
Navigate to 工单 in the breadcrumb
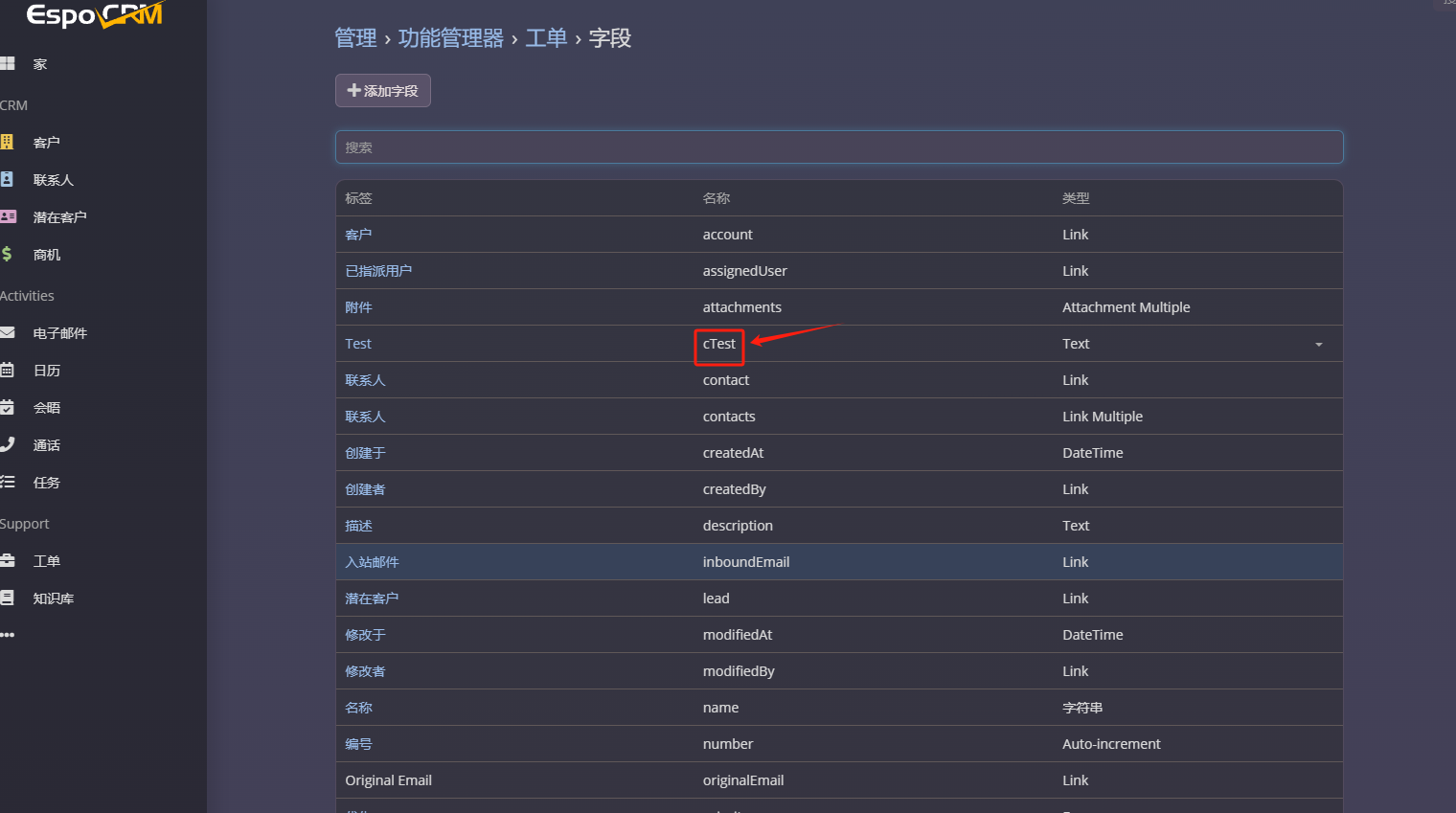[x=546, y=38]
